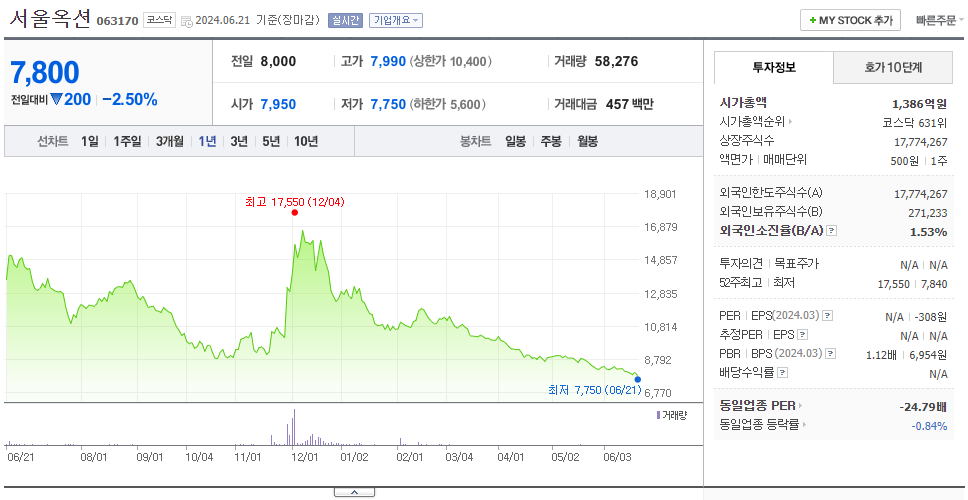Click the 선차트 label
The image size is (968, 500).
tap(52, 141)
